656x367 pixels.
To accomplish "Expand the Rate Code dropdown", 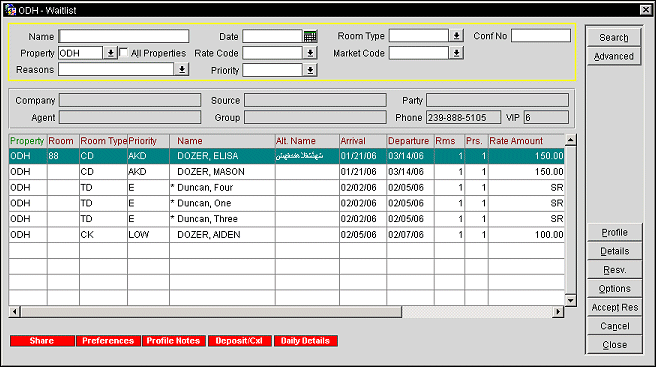I will 310,53.
